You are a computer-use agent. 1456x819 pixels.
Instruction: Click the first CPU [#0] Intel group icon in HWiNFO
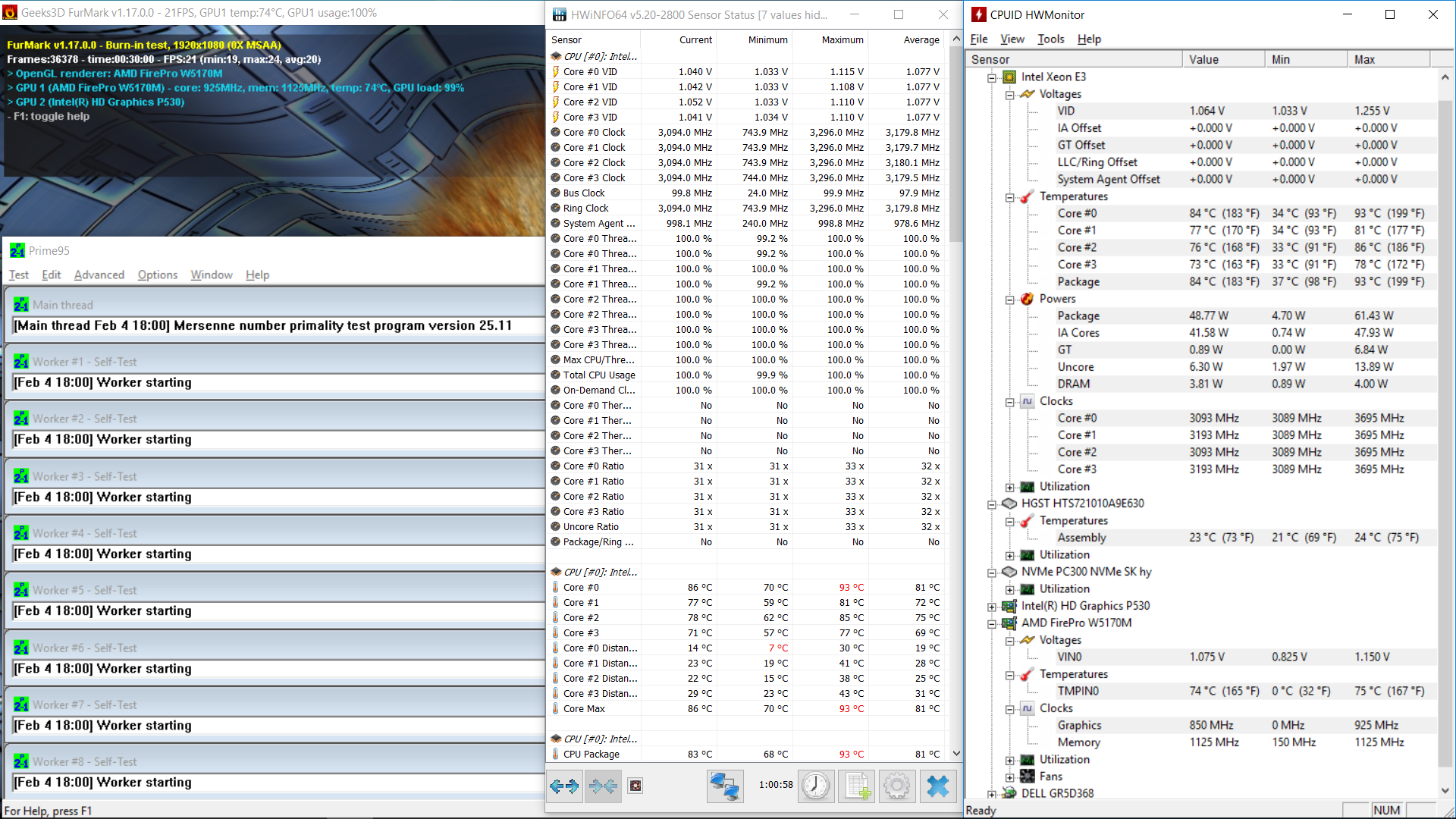coord(556,56)
